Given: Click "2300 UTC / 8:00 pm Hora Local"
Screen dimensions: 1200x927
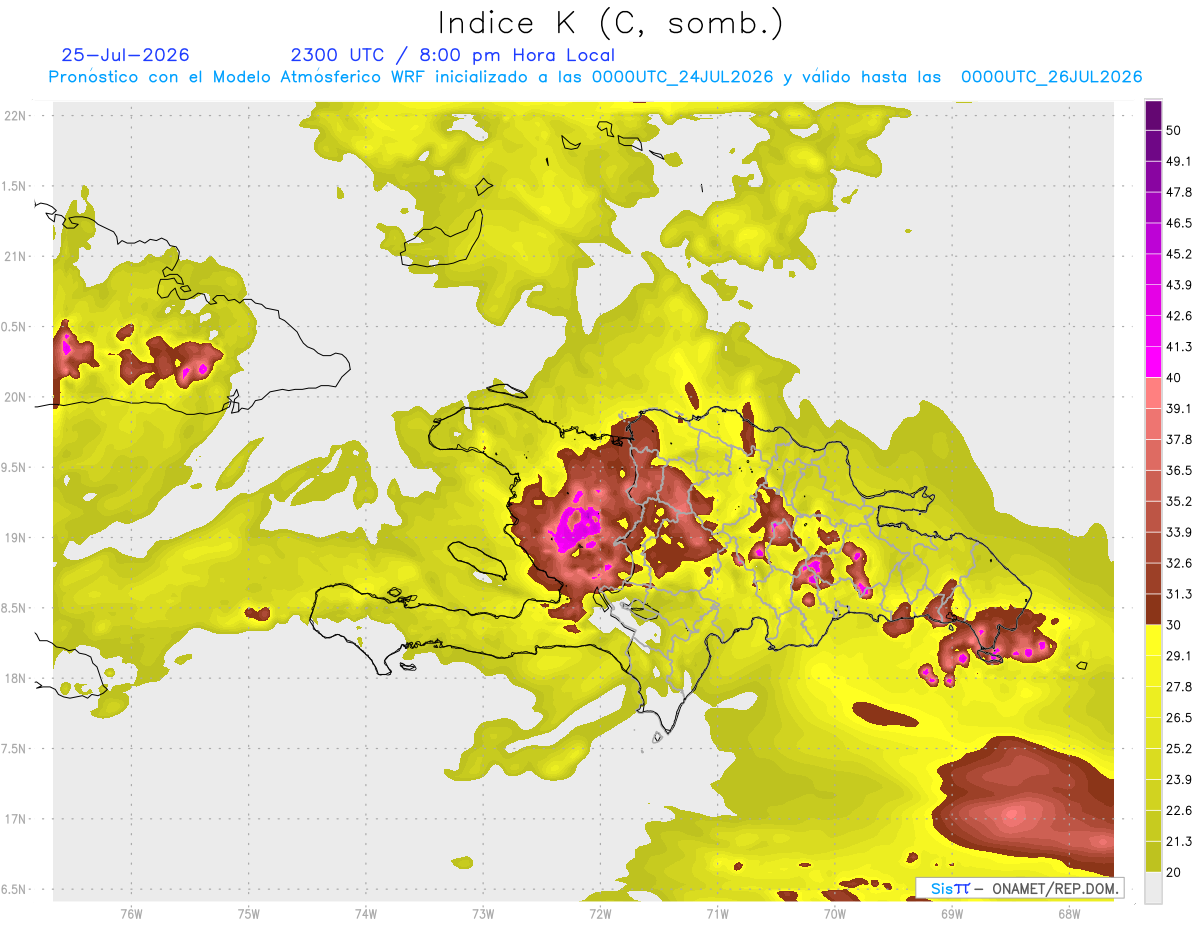Looking at the screenshot, I should coord(452,55).
